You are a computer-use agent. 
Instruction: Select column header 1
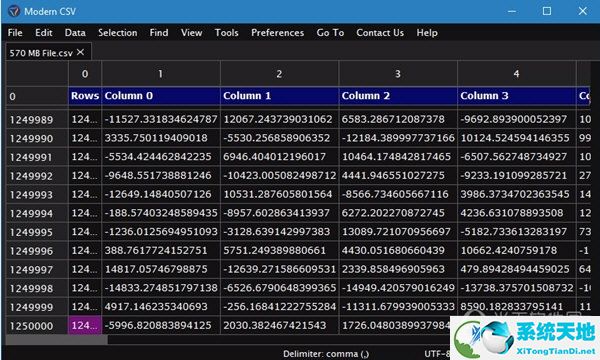tap(161, 74)
